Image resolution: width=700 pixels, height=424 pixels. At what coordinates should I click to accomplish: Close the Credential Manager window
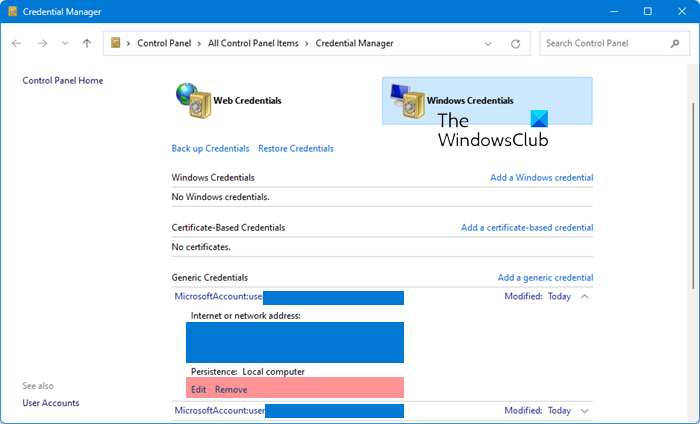tap(682, 12)
